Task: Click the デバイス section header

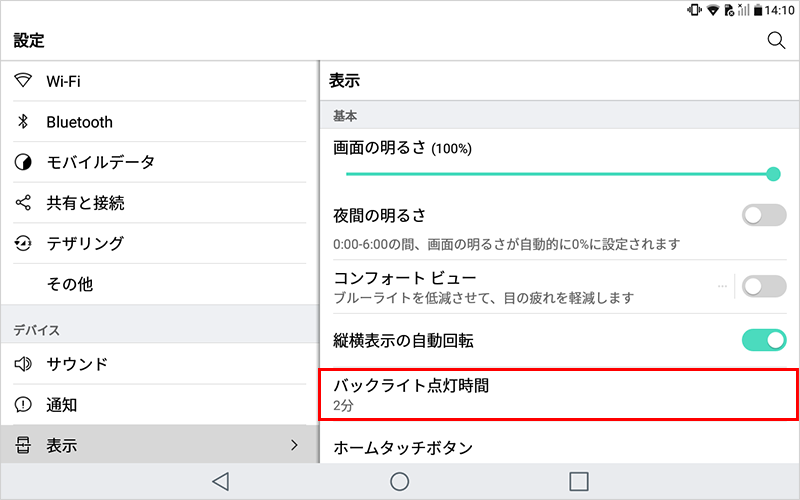Action: click(x=36, y=330)
